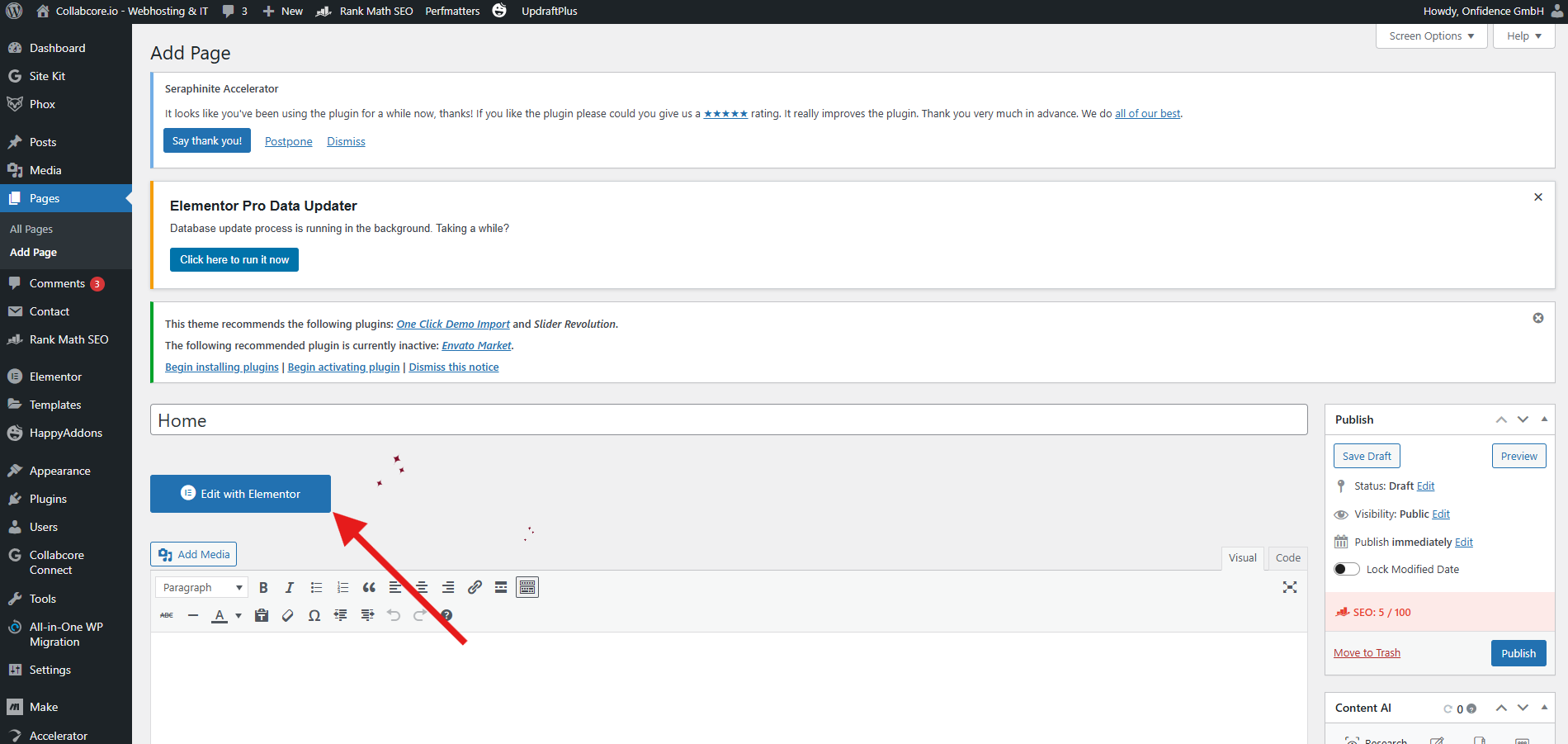The image size is (1568, 744).
Task: Collapse the Publish panel
Action: pos(1544,419)
